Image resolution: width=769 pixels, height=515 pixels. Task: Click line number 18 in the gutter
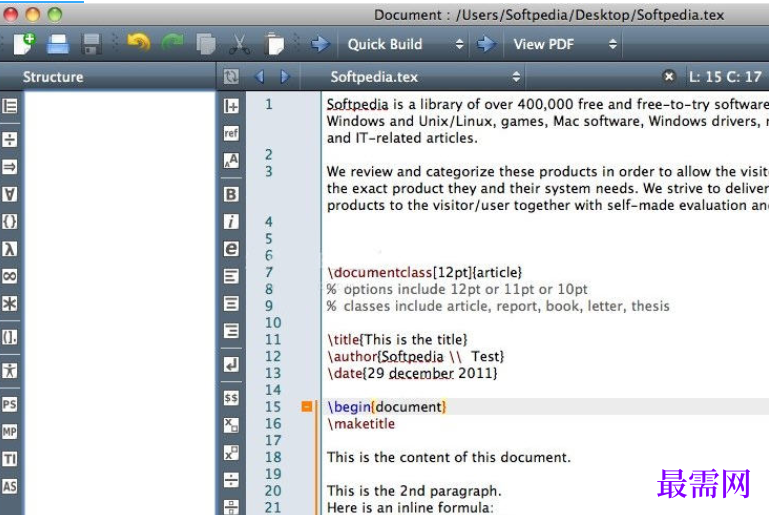pos(273,457)
